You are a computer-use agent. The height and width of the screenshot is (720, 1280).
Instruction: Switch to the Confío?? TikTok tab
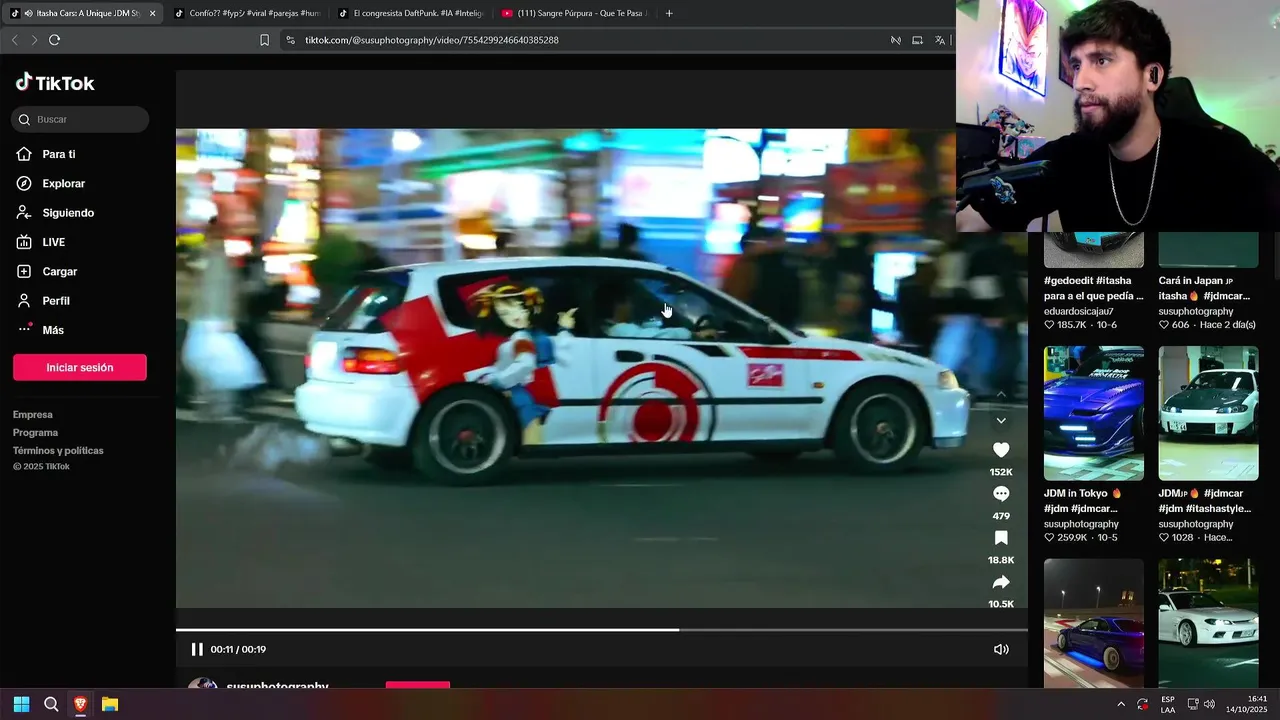click(x=247, y=13)
